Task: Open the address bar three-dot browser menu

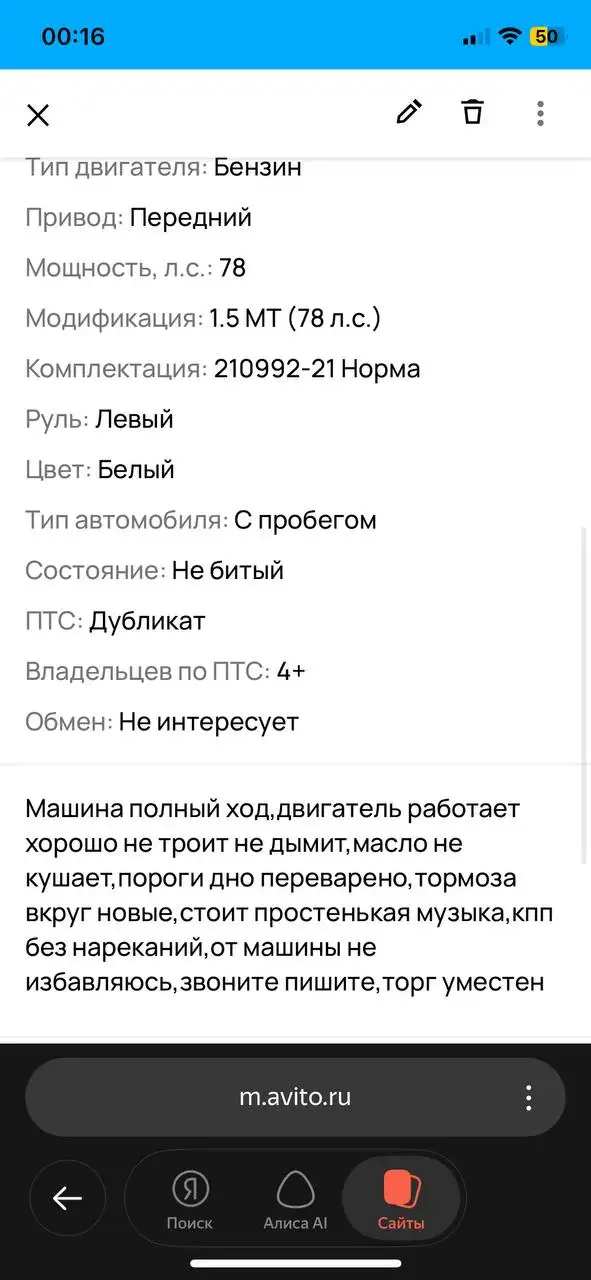Action: coord(528,1096)
